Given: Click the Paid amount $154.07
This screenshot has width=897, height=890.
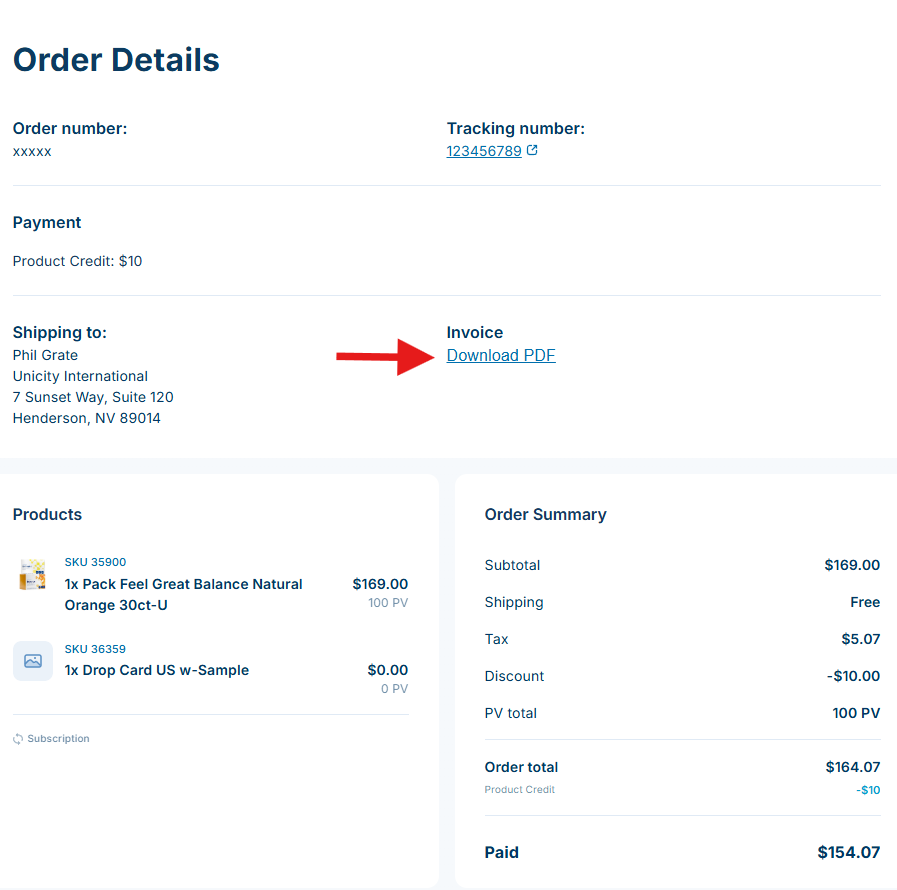Looking at the screenshot, I should pyautogui.click(x=848, y=853).
